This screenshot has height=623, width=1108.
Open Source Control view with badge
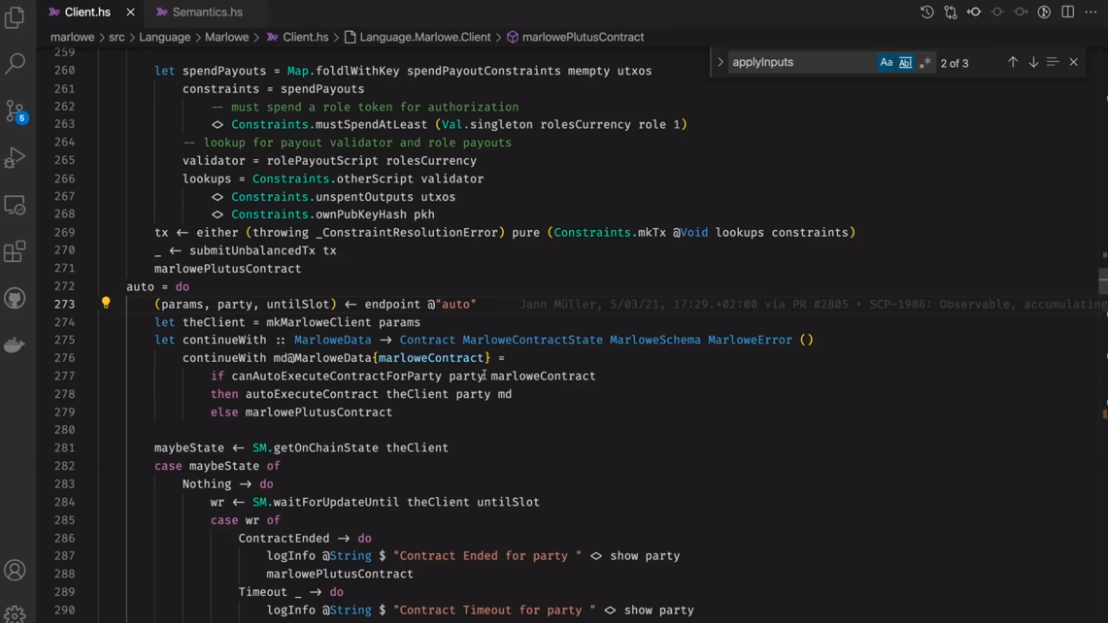15,111
